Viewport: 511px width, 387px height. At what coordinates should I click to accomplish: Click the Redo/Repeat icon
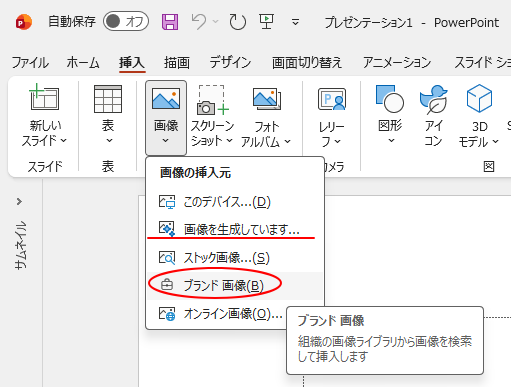click(x=237, y=22)
